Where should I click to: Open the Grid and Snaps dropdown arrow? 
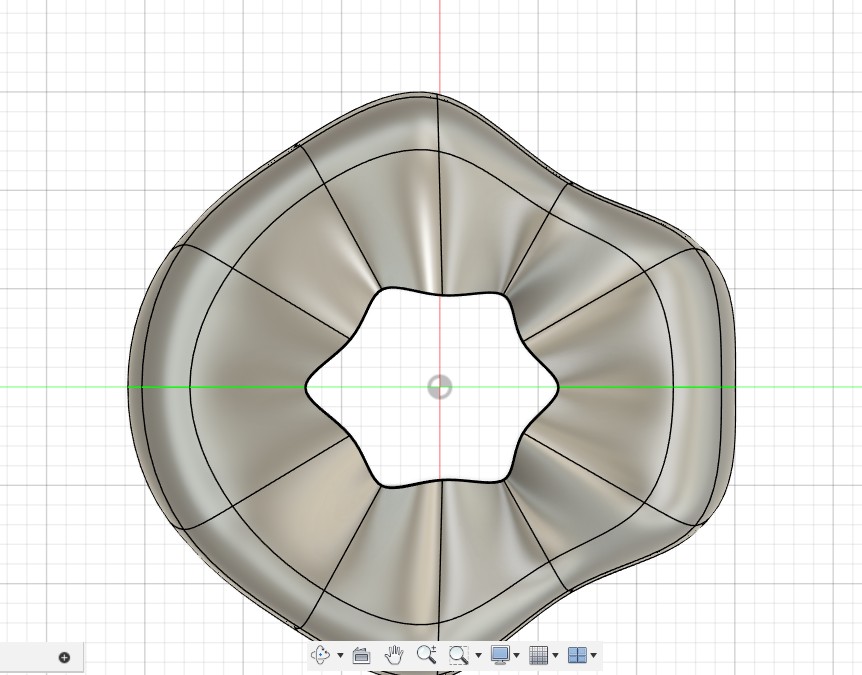click(555, 656)
